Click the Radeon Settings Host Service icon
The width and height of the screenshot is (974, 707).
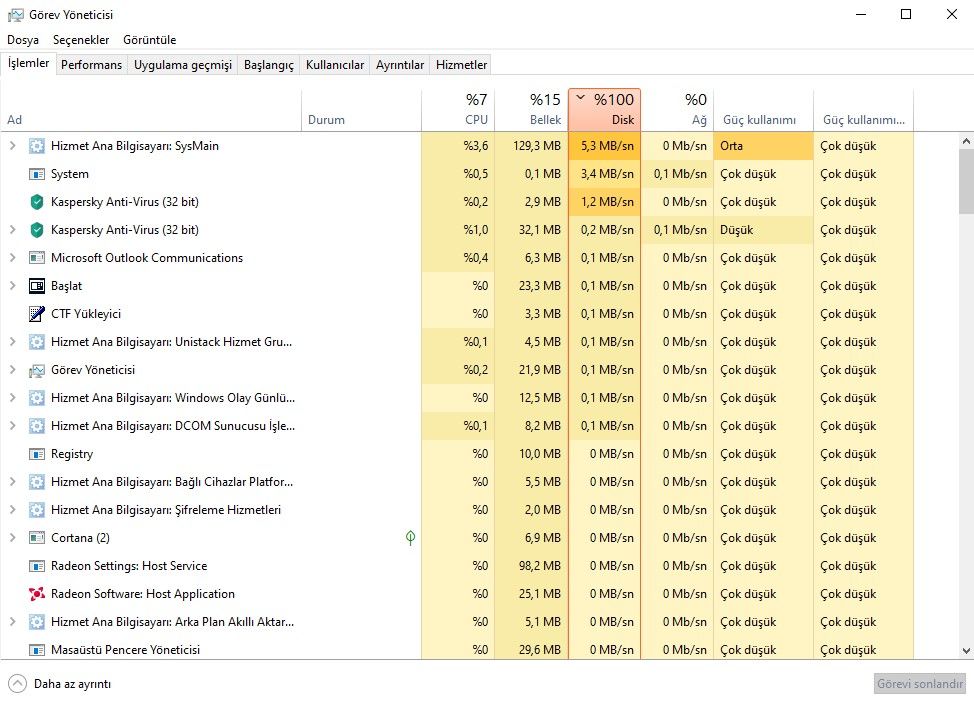click(x=37, y=566)
